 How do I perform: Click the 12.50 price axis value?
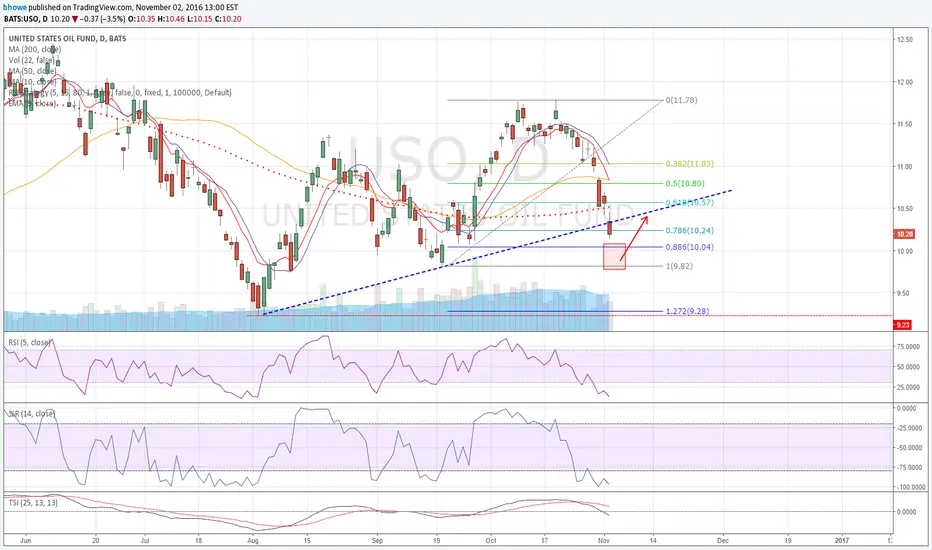tap(905, 39)
